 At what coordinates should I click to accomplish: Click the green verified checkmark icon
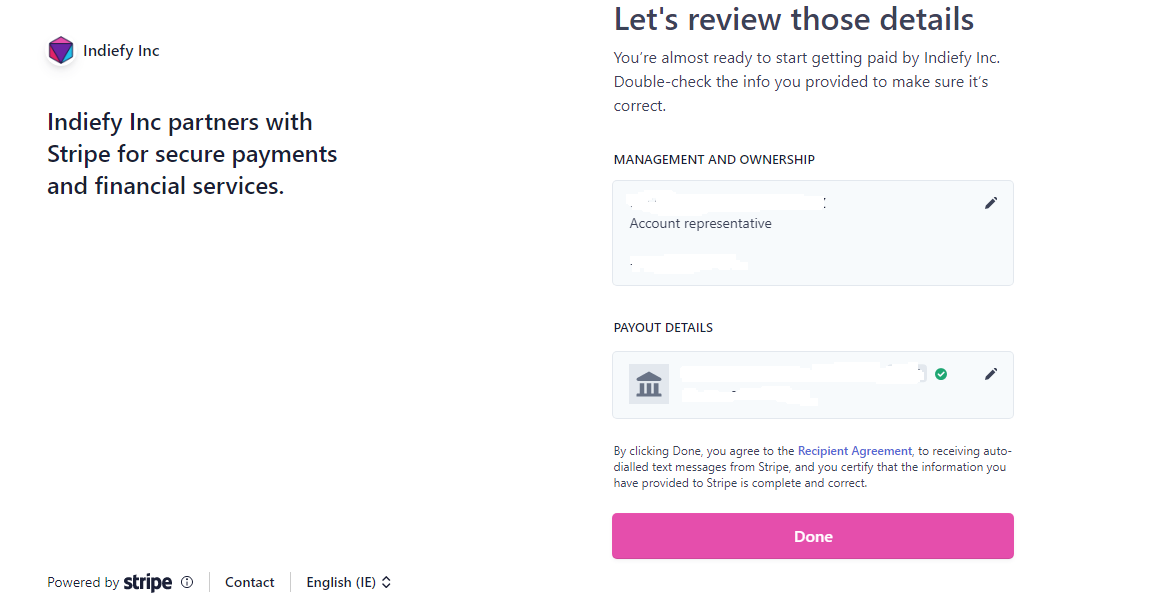pos(941,374)
